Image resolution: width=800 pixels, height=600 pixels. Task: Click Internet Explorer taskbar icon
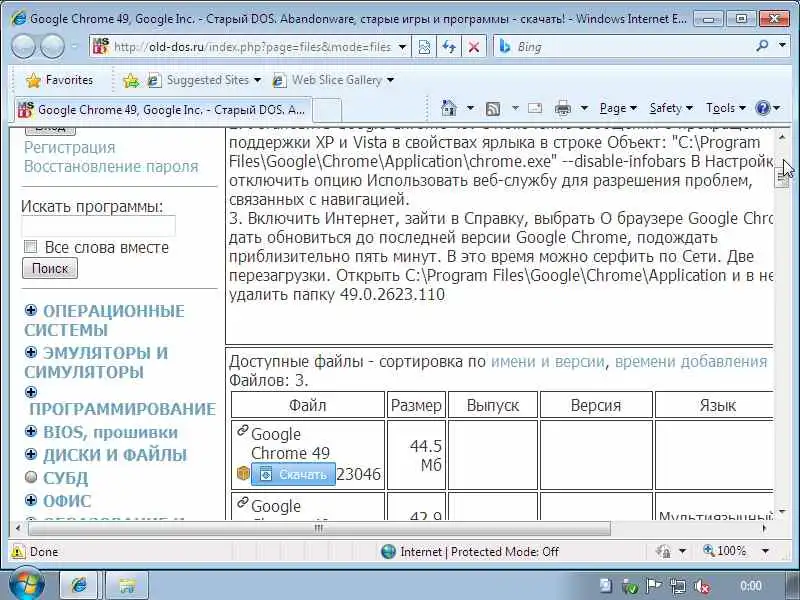click(79, 585)
